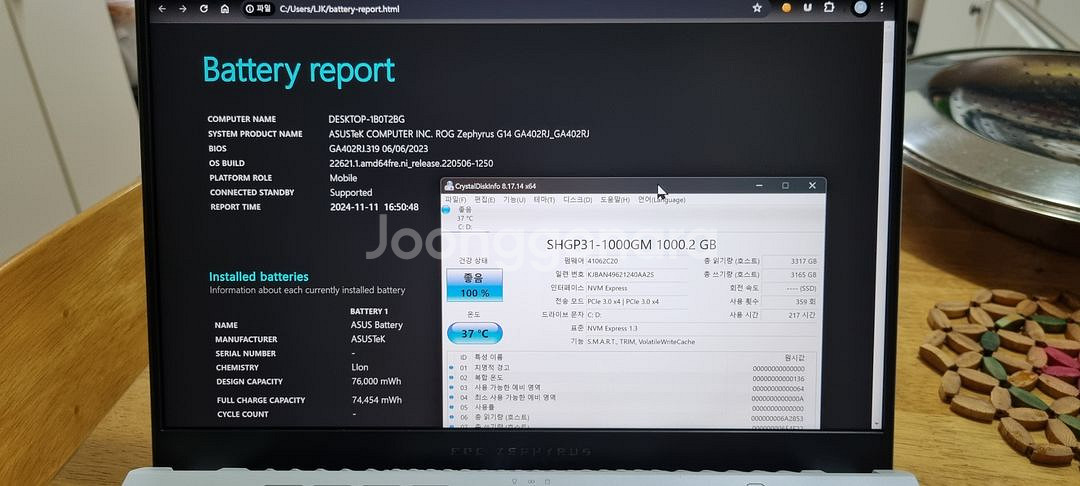Select the blue disk status circle for C: D:
Viewport: 1080px width, 486px height.
point(446,209)
